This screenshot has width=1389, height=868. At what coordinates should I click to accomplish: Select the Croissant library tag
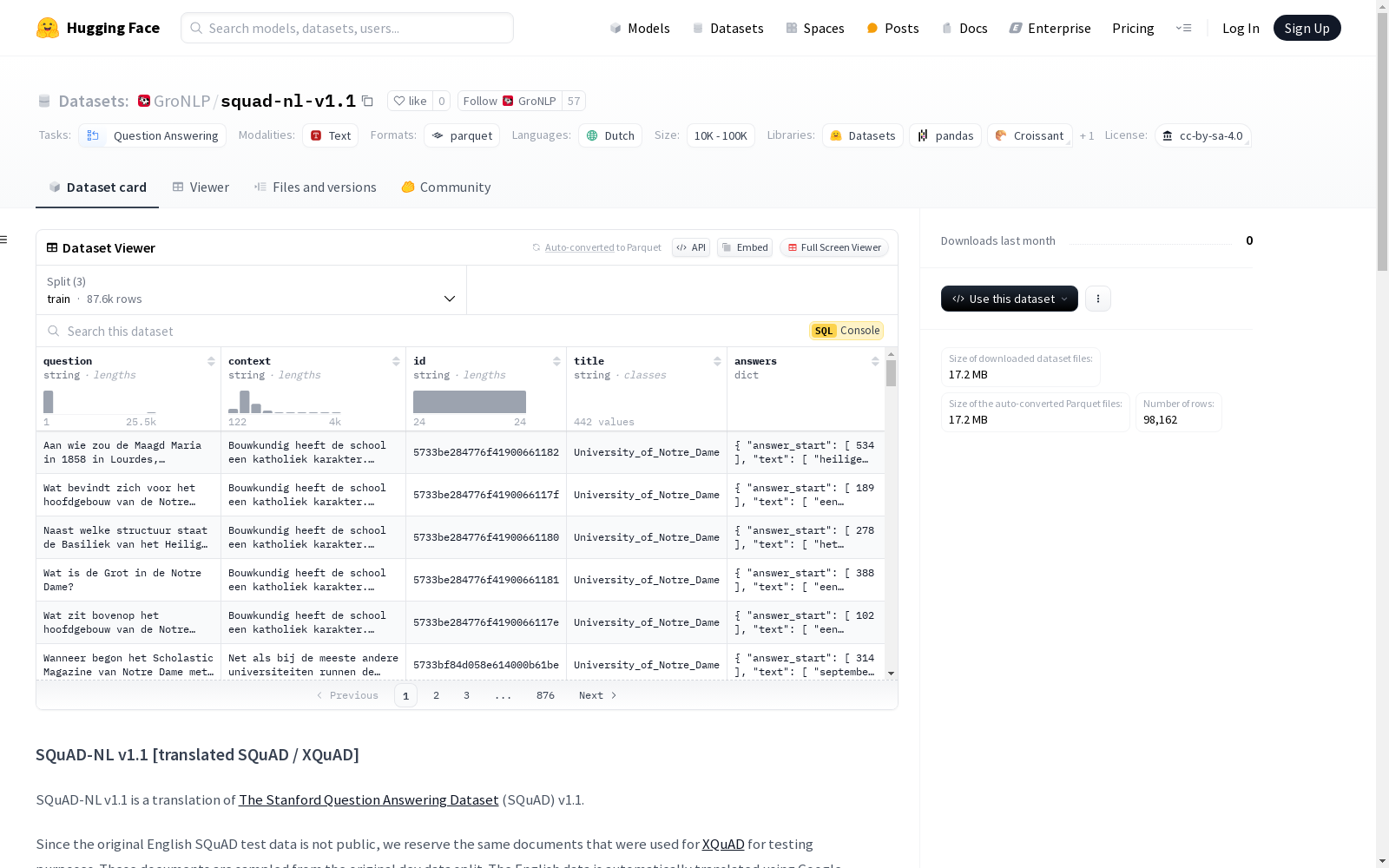1030,135
